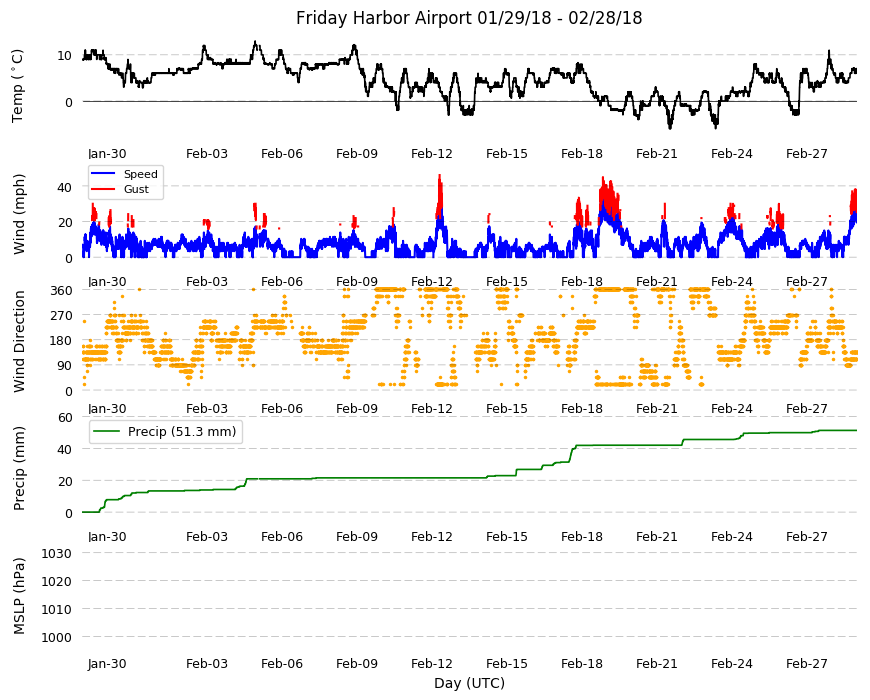Click the Precip (mm) axis label
The width and height of the screenshot is (870, 700).
click(x=19, y=468)
